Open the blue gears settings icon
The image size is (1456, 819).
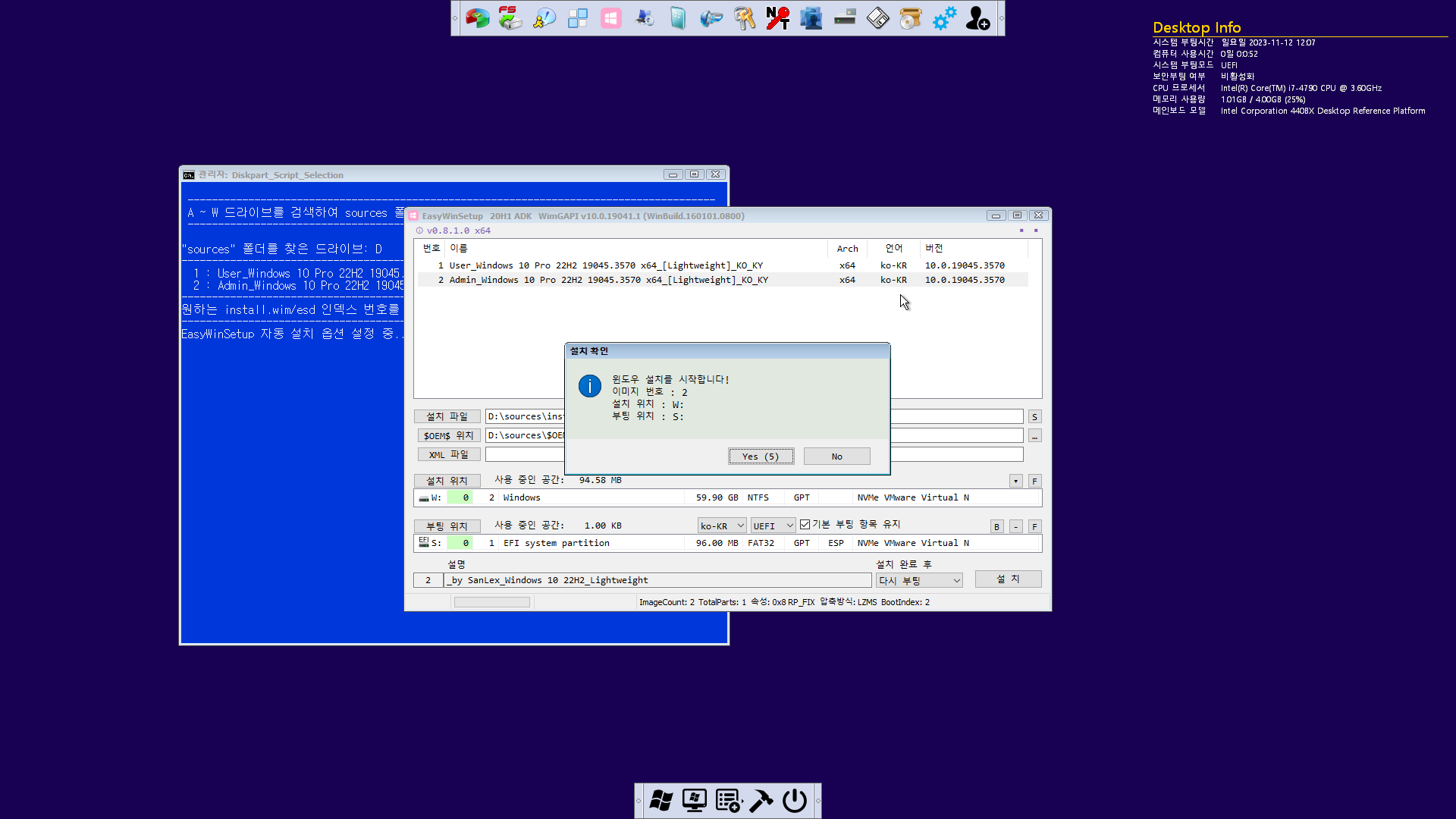coord(944,18)
